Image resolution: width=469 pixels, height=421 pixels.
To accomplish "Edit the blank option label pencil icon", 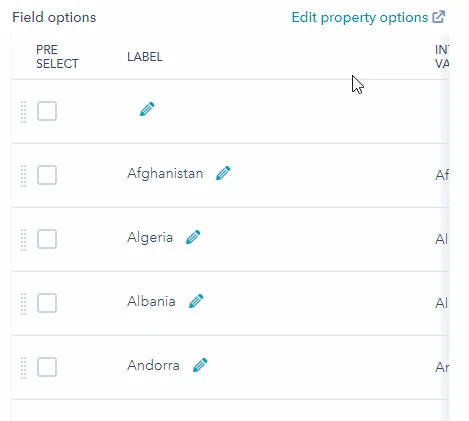I will pyautogui.click(x=147, y=109).
